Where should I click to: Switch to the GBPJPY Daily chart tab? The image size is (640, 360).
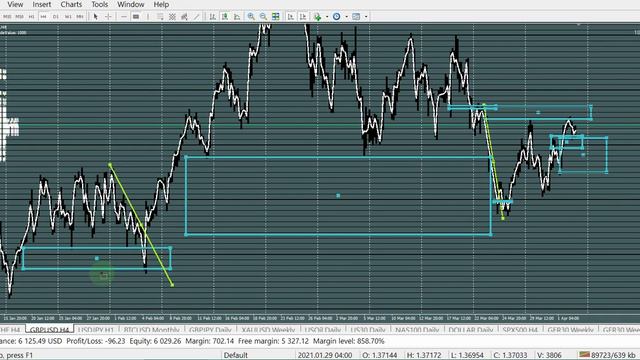click(211, 330)
